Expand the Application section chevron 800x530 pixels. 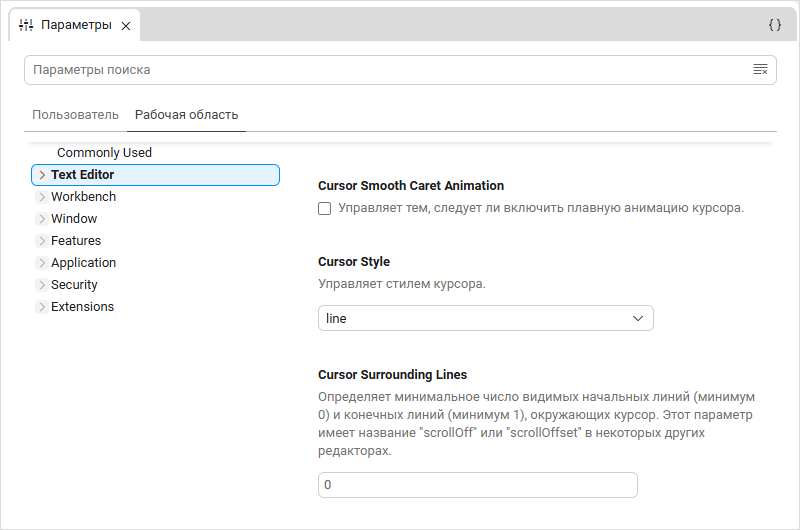42,263
